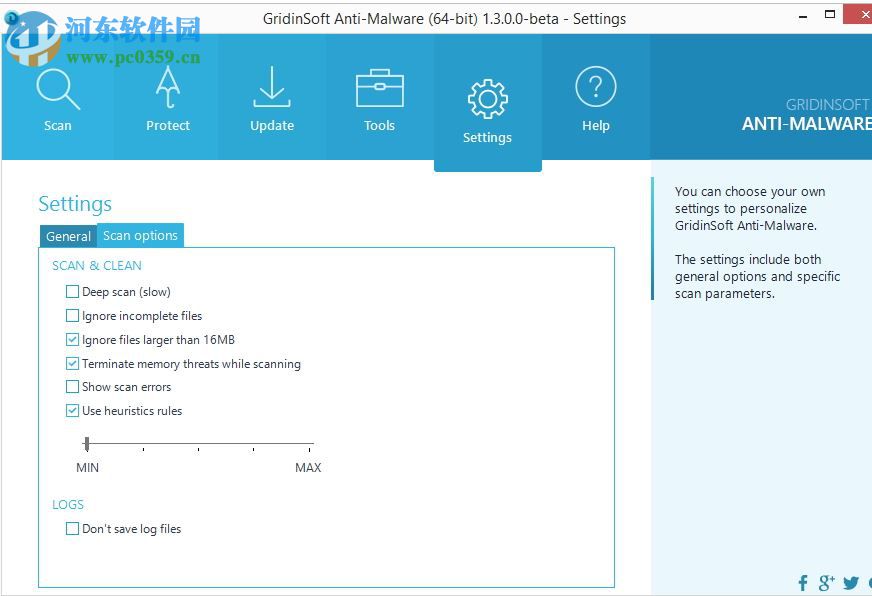Click the Facebook icon at bottom right

pyautogui.click(x=803, y=583)
